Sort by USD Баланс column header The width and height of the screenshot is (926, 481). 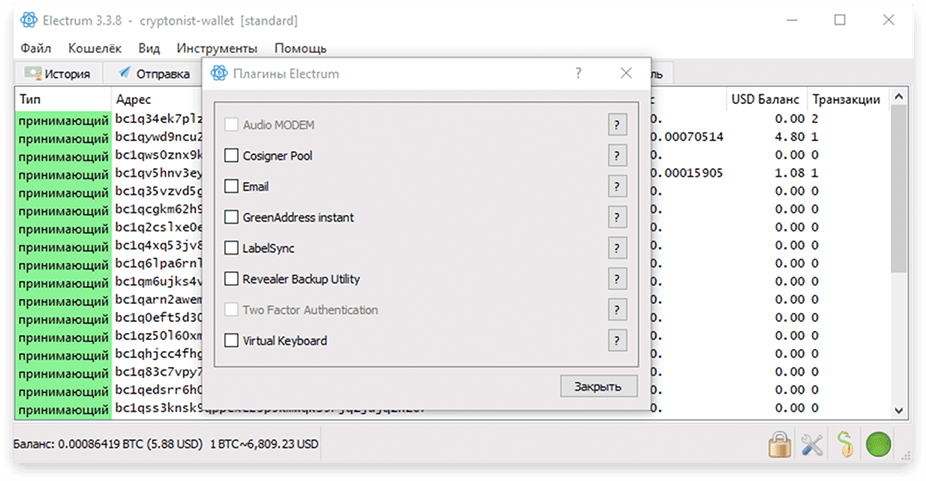click(x=765, y=99)
